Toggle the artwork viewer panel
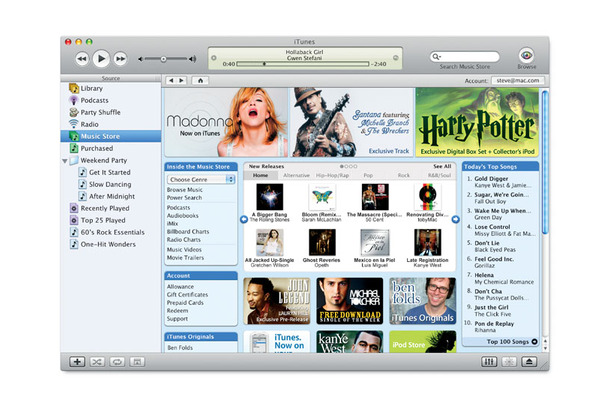This screenshot has width=610, height=400. [138, 360]
